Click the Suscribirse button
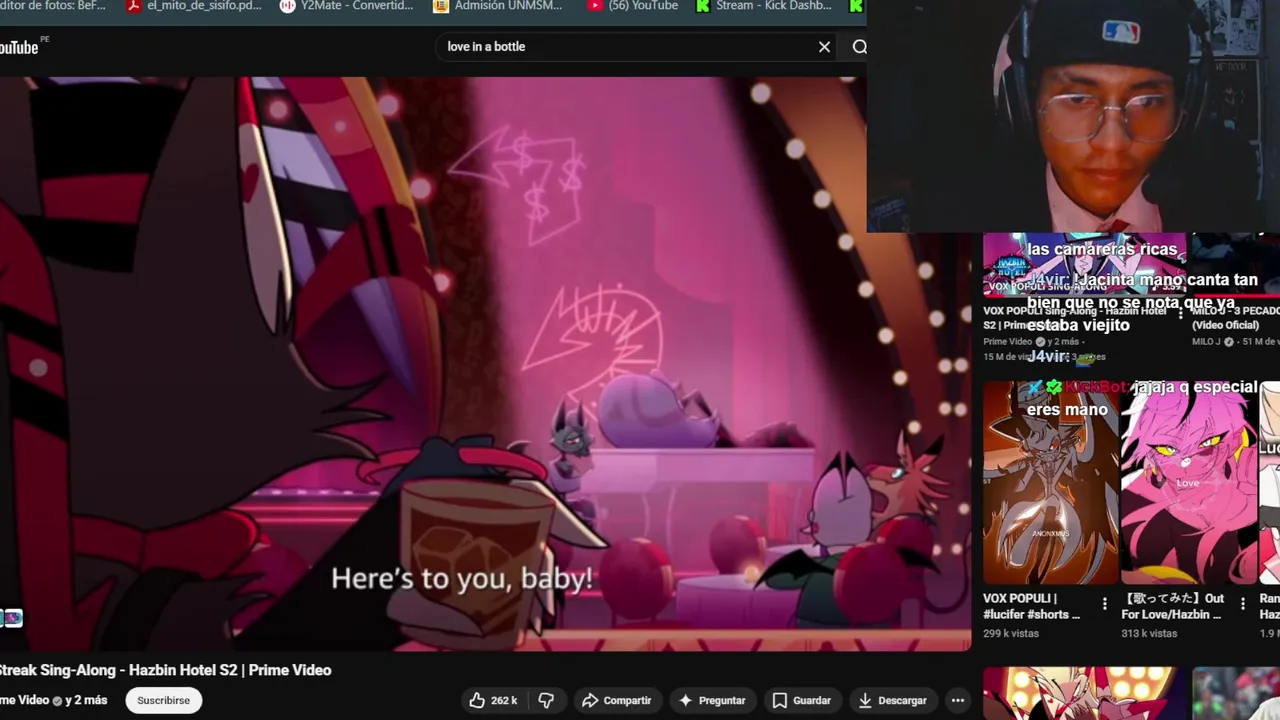1280x720 pixels. [163, 701]
